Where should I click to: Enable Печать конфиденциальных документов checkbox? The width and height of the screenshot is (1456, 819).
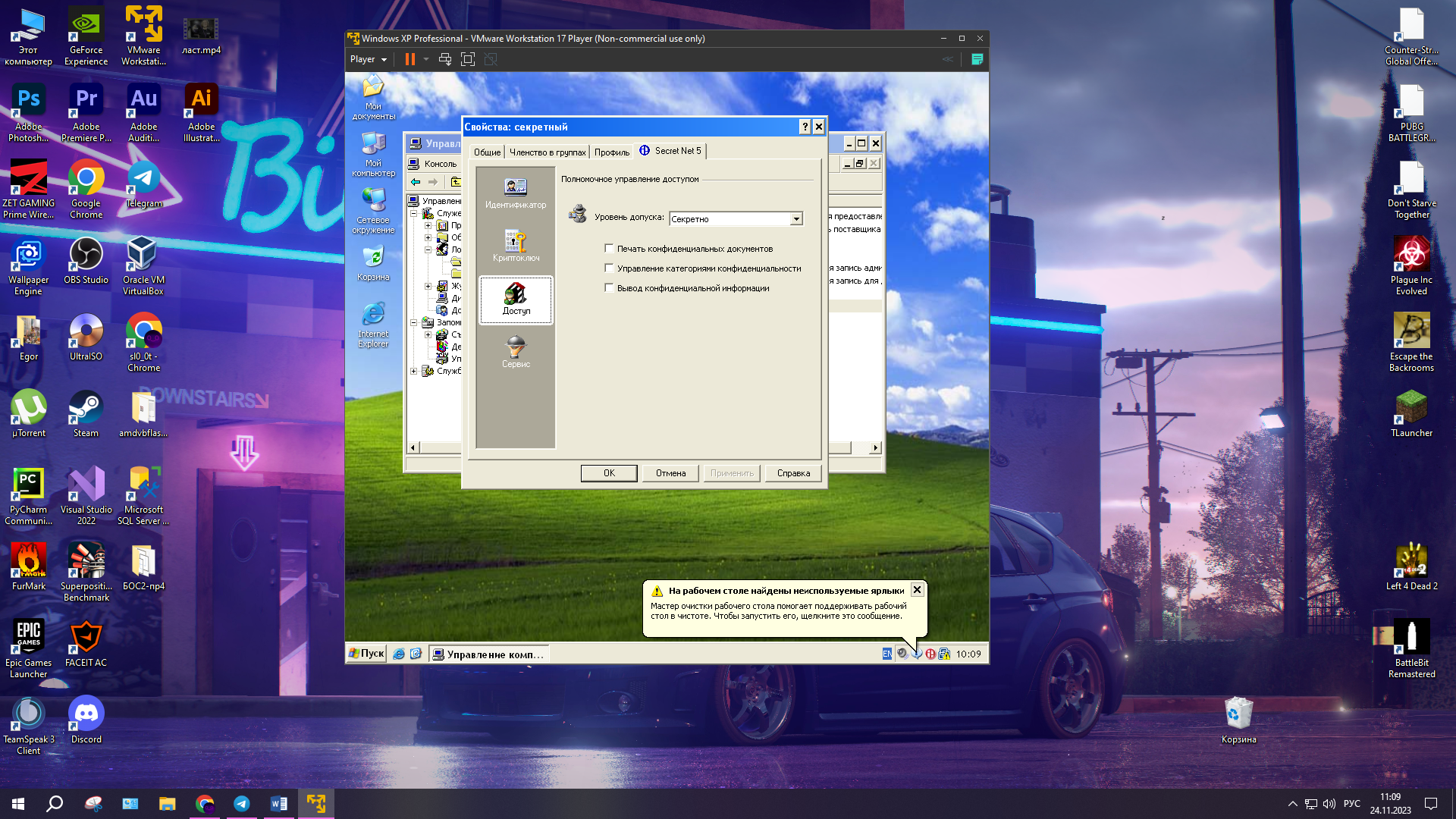click(609, 248)
